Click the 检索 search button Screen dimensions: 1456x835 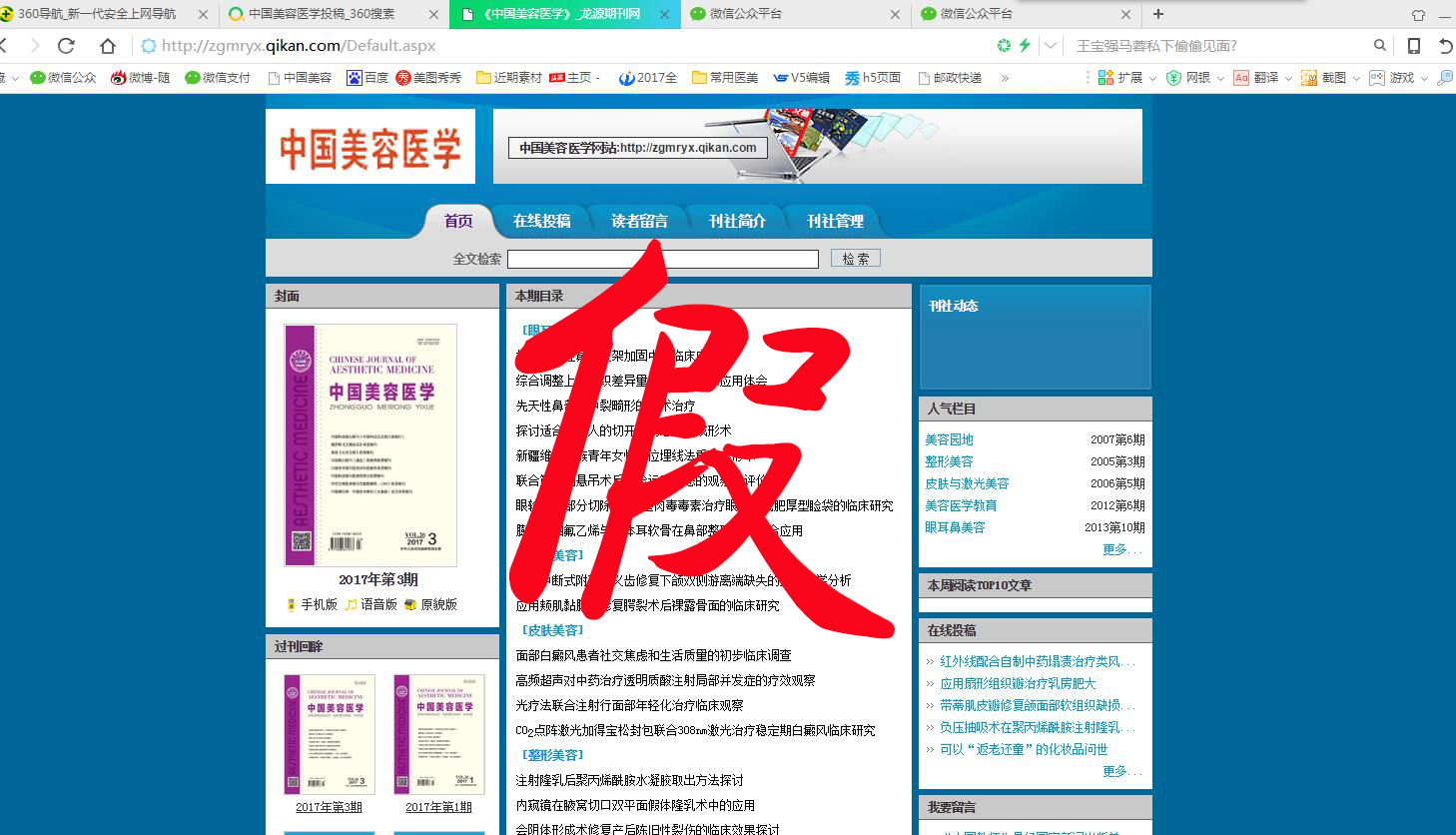point(856,259)
